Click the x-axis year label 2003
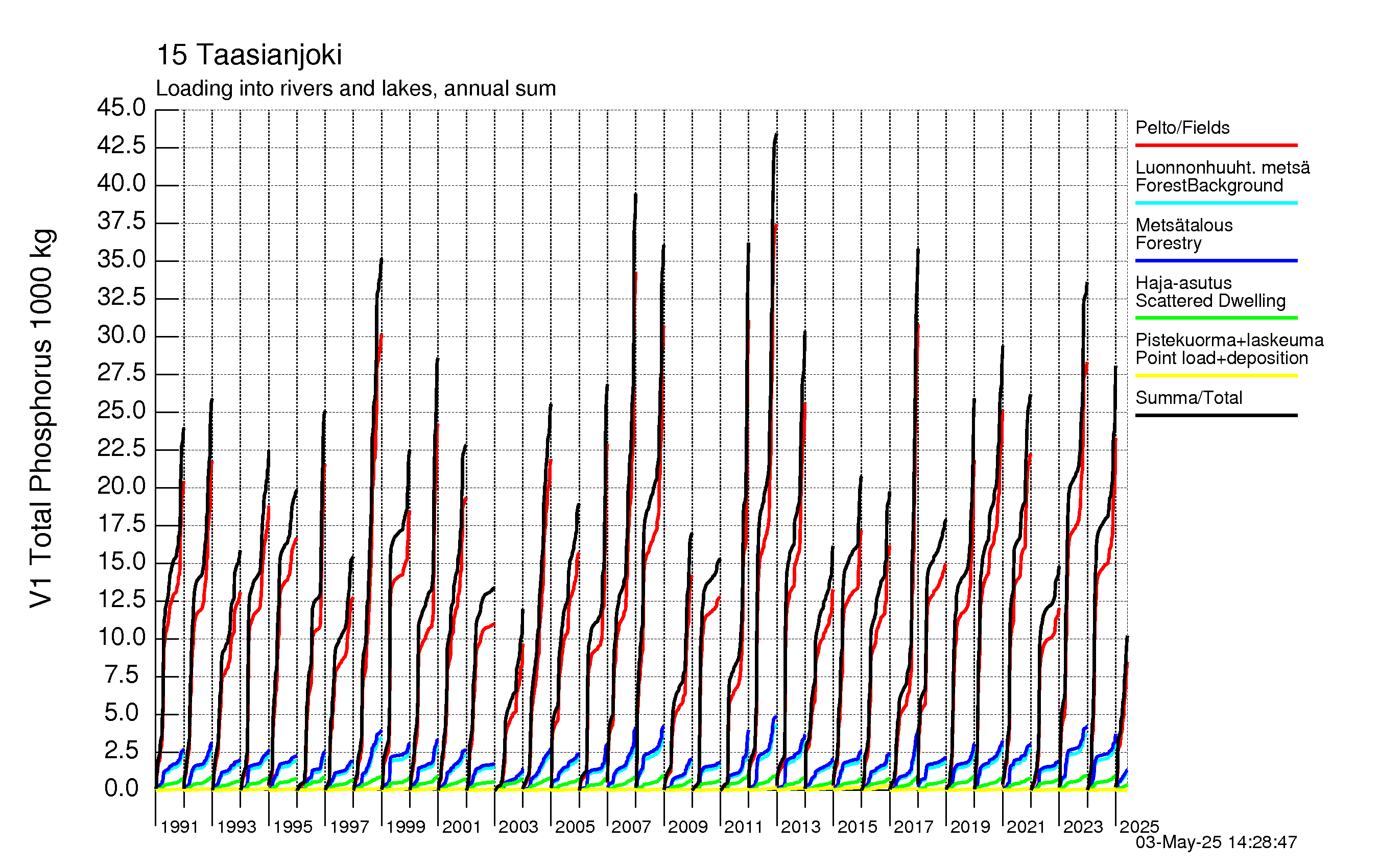The image size is (1379, 868). click(x=518, y=827)
